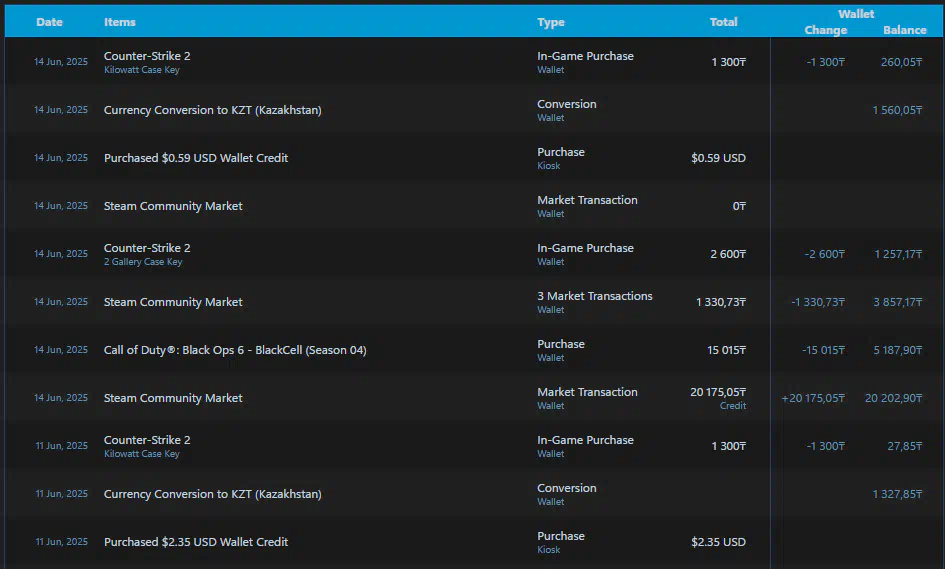The width and height of the screenshot is (945, 569).
Task: Click the 1 330,73₸ total value
Action: pyautogui.click(x=721, y=302)
